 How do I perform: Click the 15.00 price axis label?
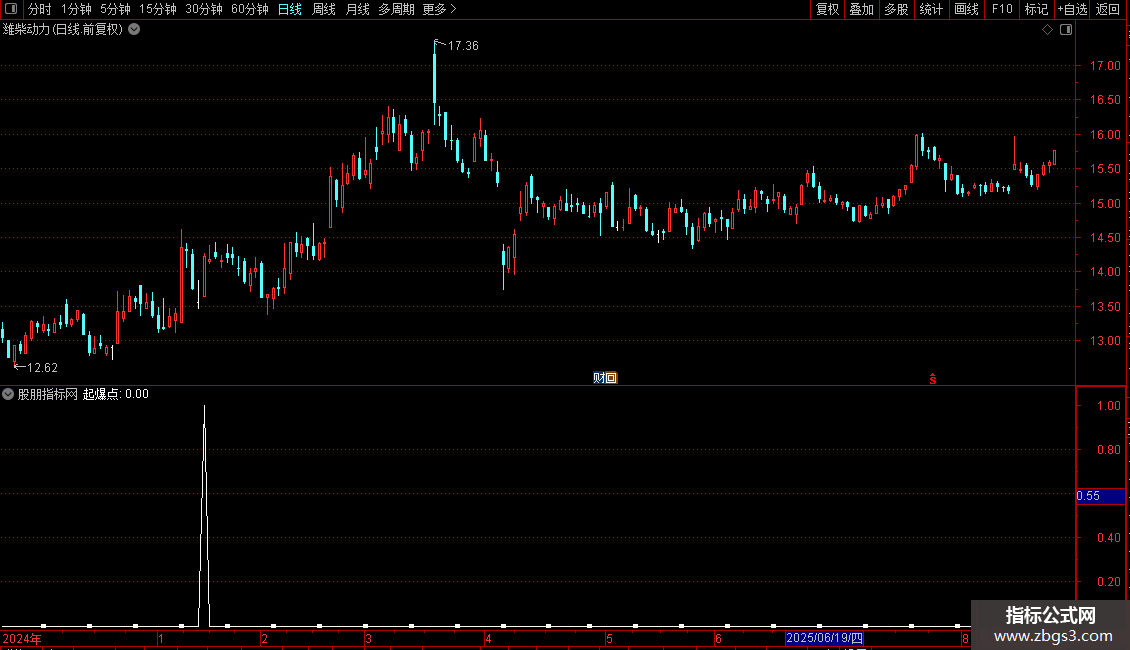click(1105, 204)
